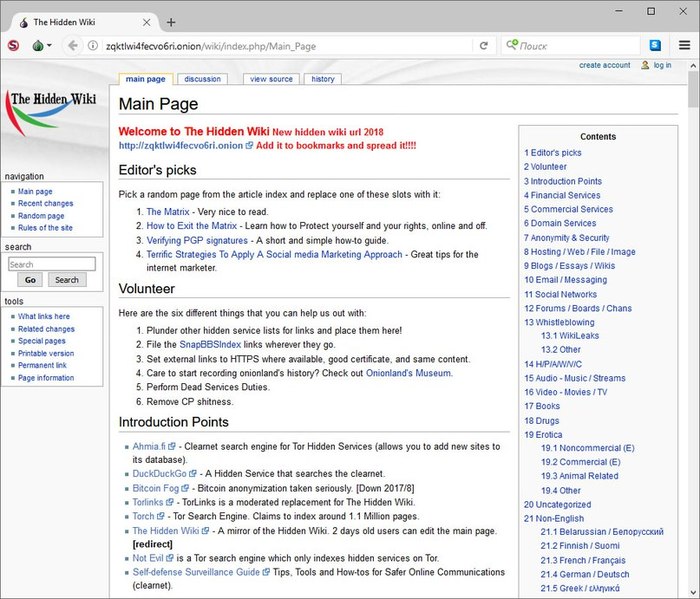Click the vertical scrollbar thumb

tap(693, 90)
